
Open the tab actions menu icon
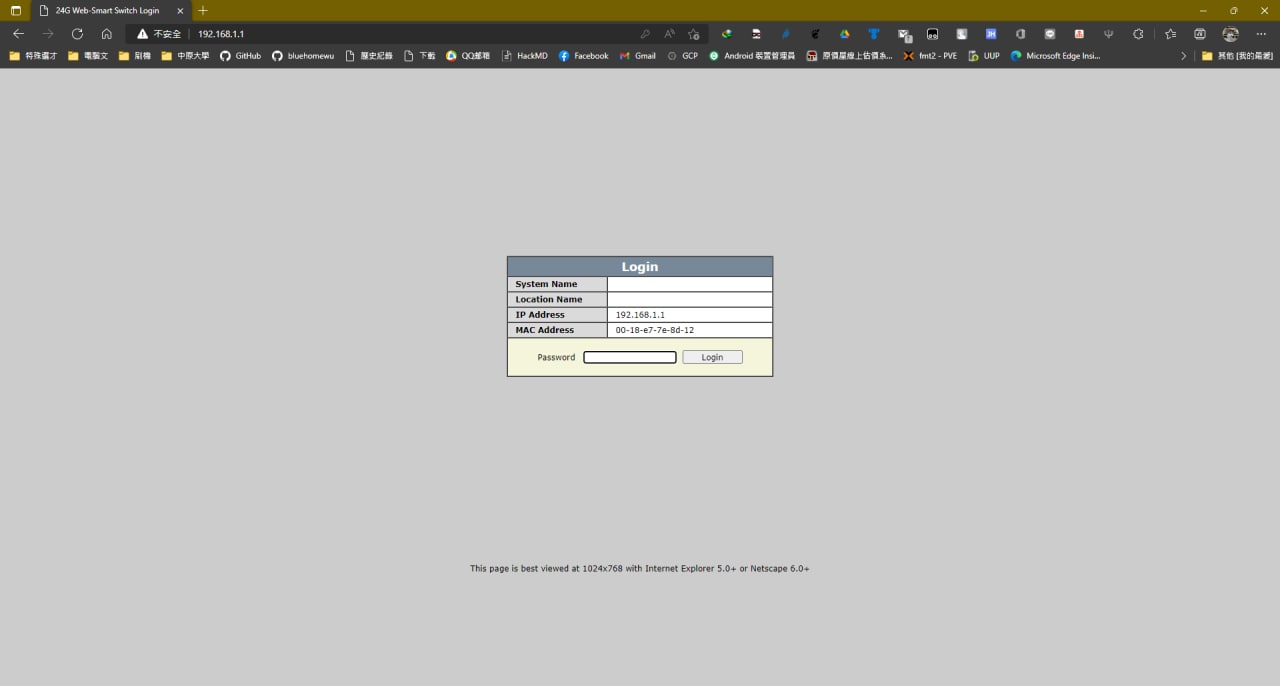click(x=15, y=10)
